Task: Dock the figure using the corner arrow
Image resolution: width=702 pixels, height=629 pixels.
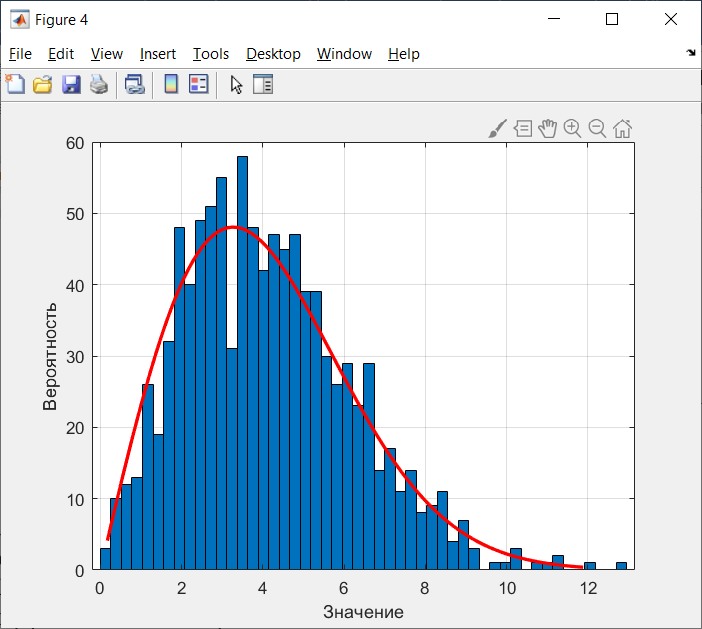Action: pyautogui.click(x=691, y=53)
